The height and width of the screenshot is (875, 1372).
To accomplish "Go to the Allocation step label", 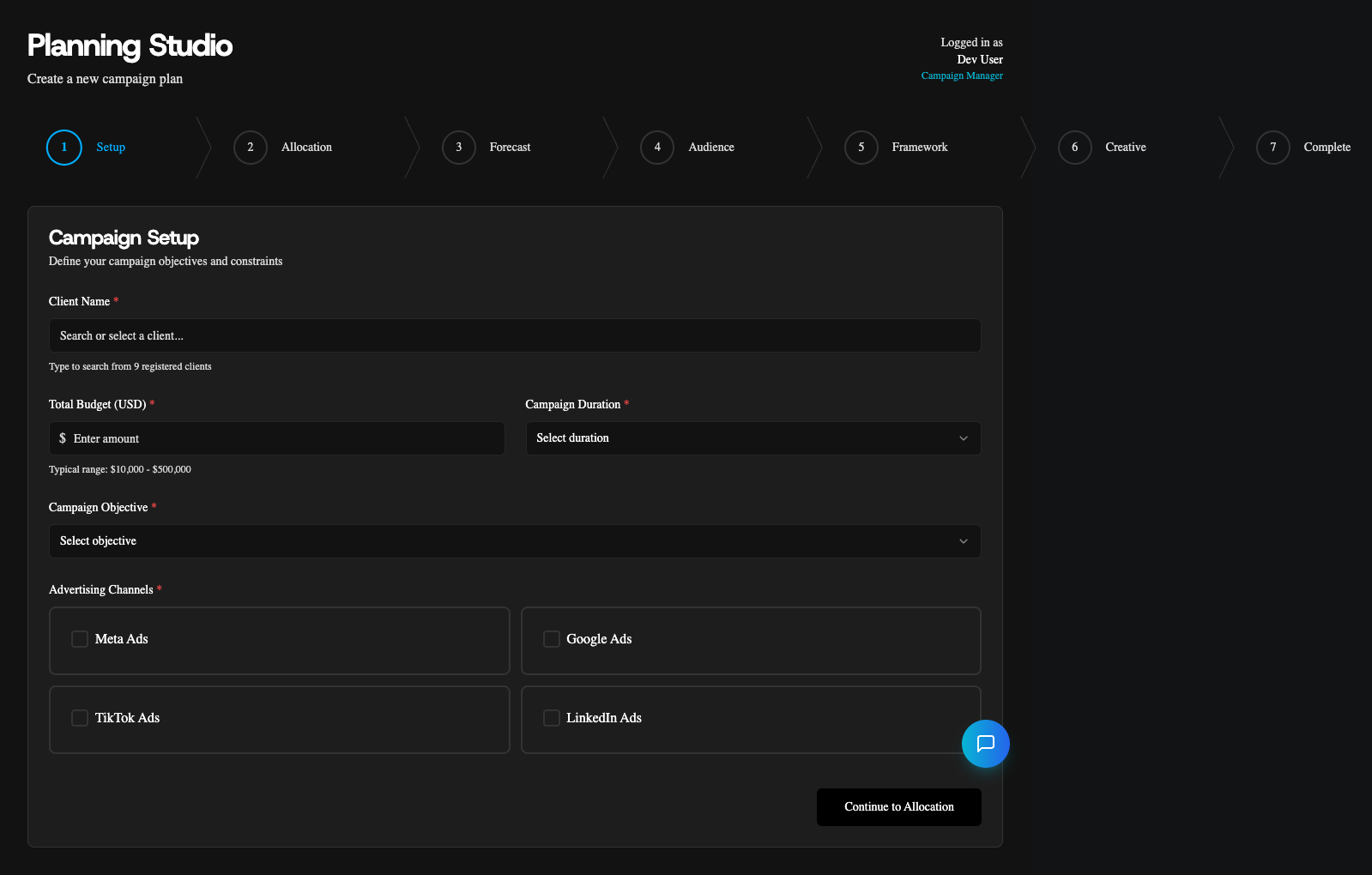I will pos(306,148).
